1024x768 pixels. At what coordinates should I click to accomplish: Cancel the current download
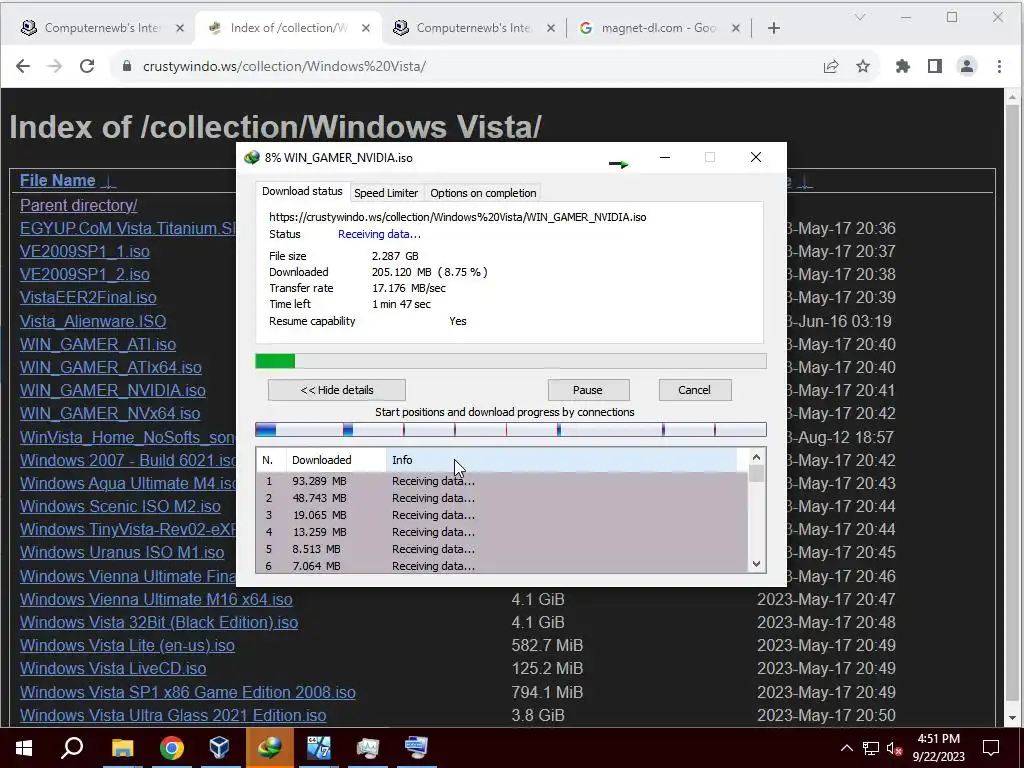click(x=694, y=390)
